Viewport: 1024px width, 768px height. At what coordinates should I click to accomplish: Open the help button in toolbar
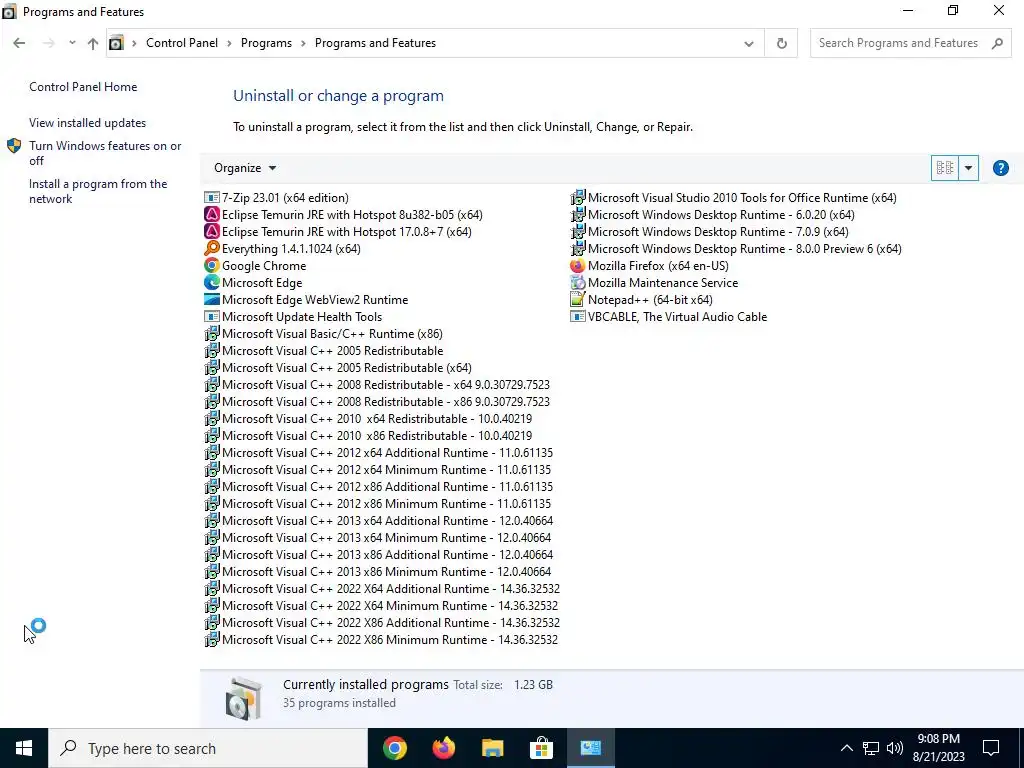coord(1000,168)
